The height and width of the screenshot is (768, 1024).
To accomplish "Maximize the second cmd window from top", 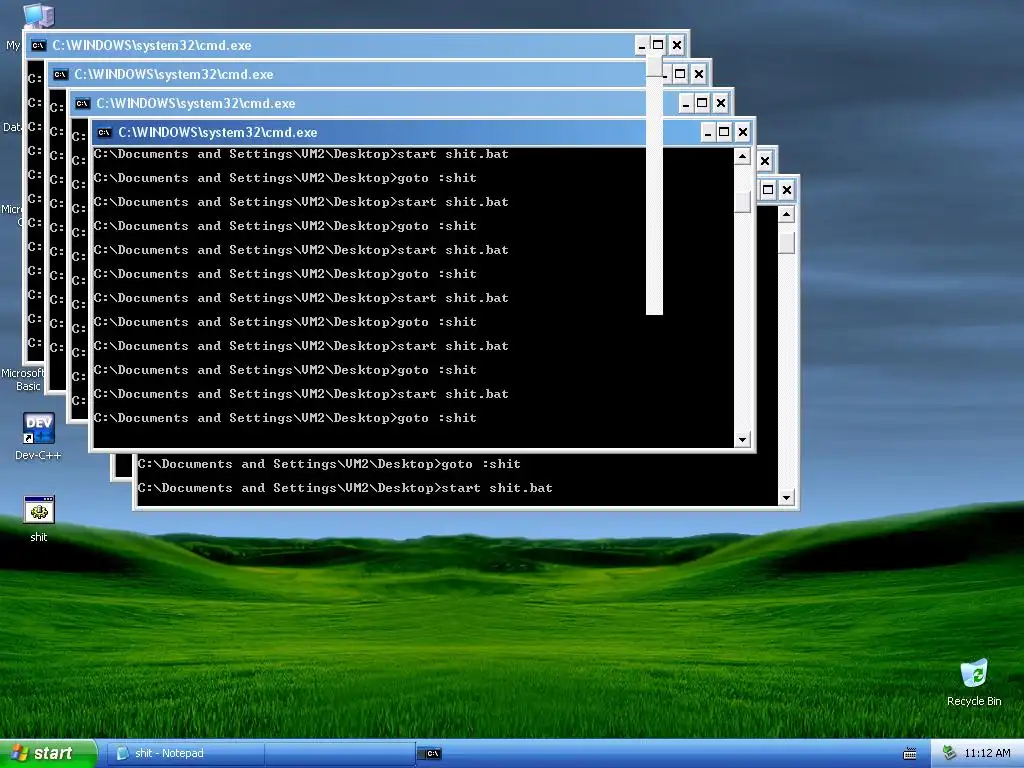I will click(x=680, y=74).
